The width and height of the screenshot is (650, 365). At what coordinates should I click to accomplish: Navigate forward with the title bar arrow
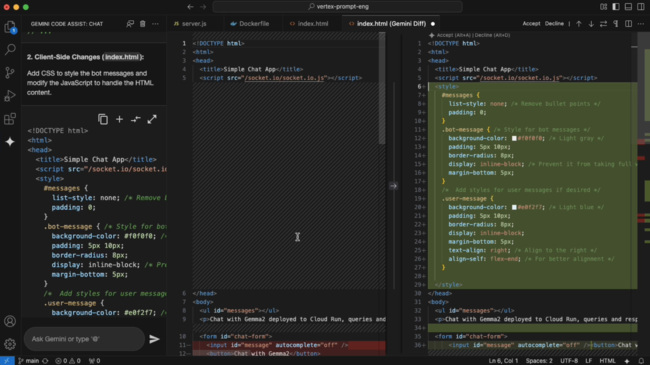(x=203, y=7)
